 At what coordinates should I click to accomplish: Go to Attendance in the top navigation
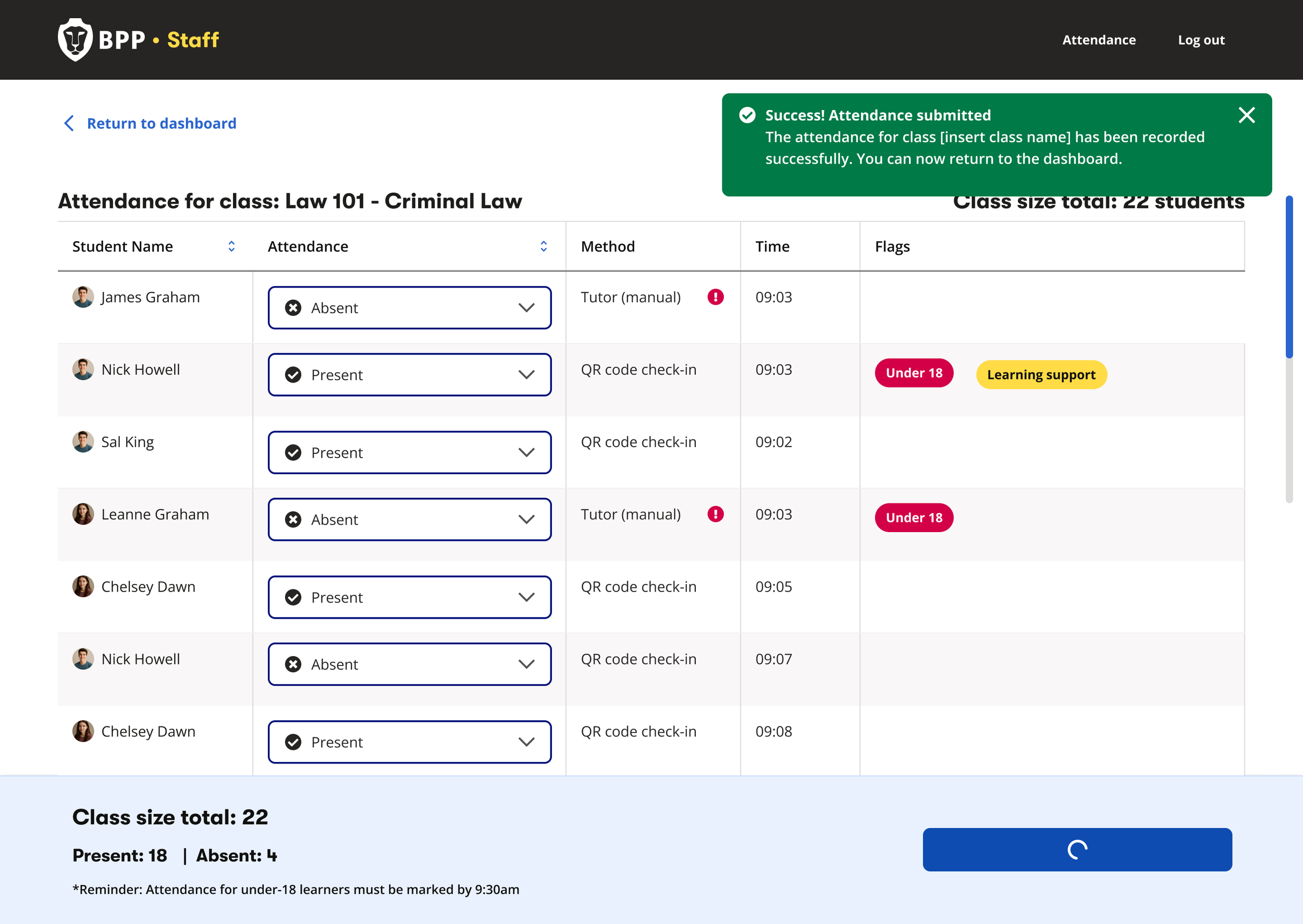(x=1099, y=40)
